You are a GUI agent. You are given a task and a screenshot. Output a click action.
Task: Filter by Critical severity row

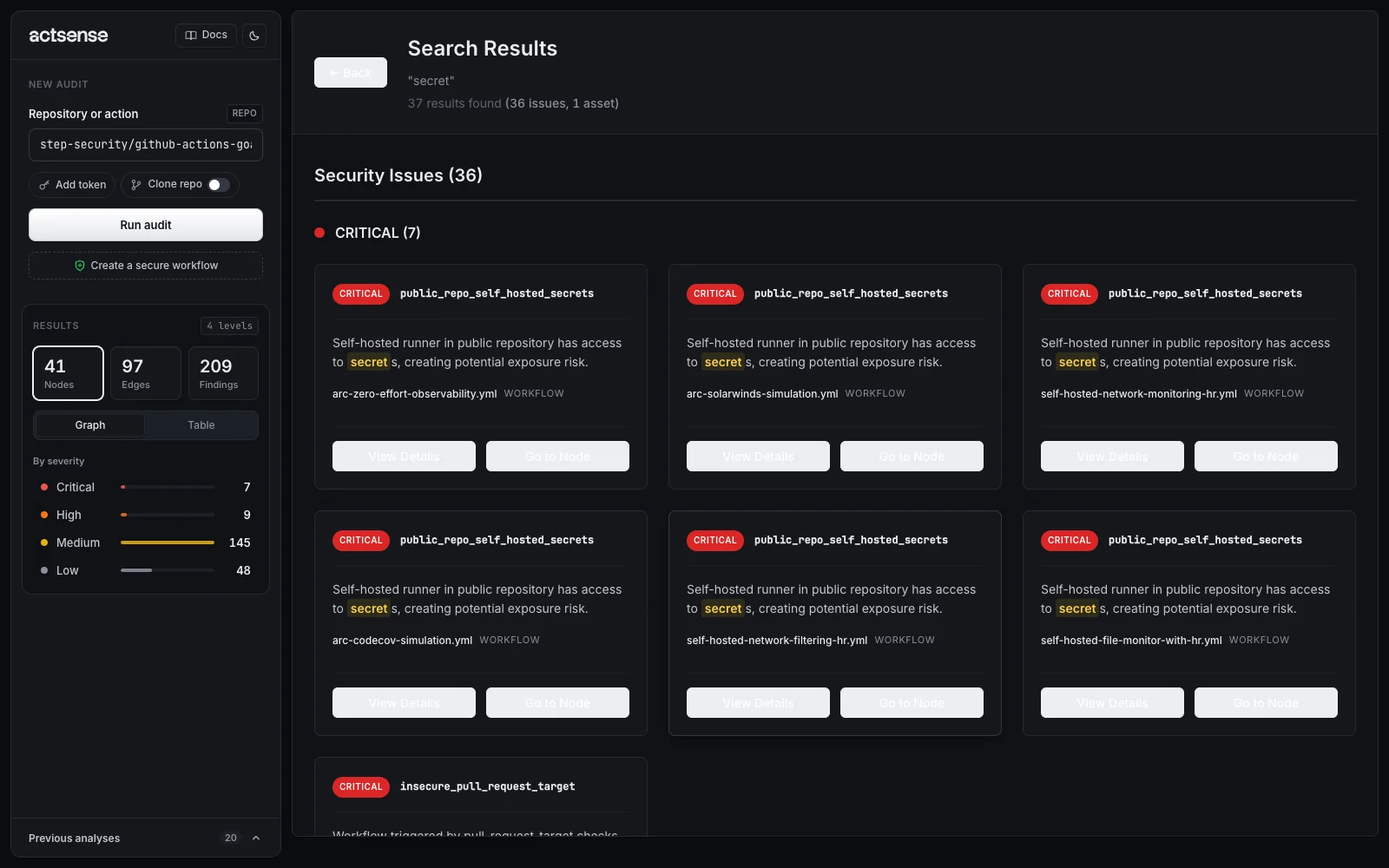pyautogui.click(x=146, y=487)
